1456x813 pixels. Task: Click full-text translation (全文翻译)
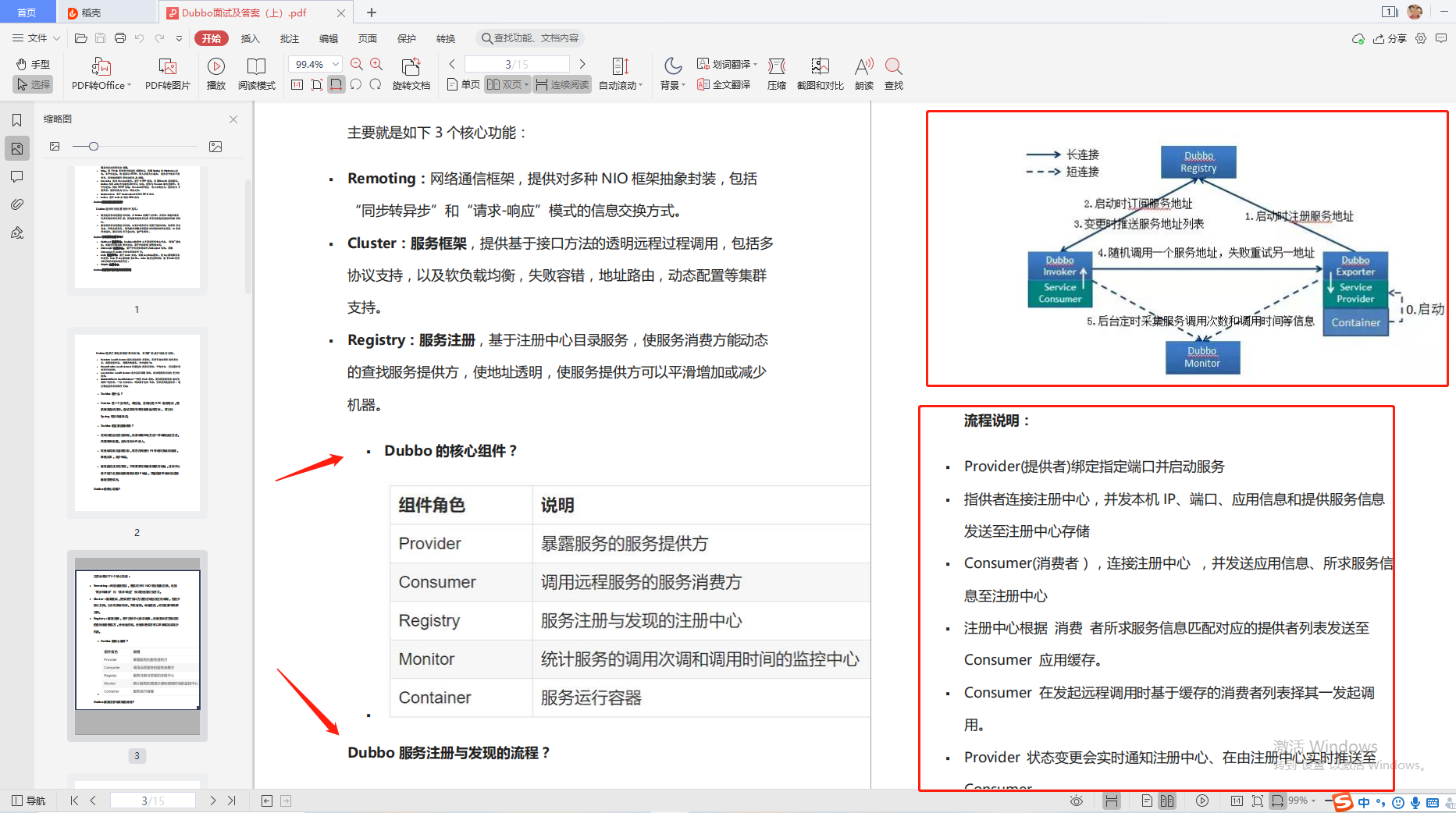724,84
